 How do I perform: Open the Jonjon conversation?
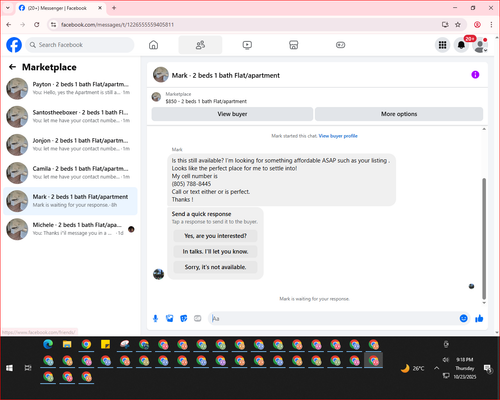(70, 145)
